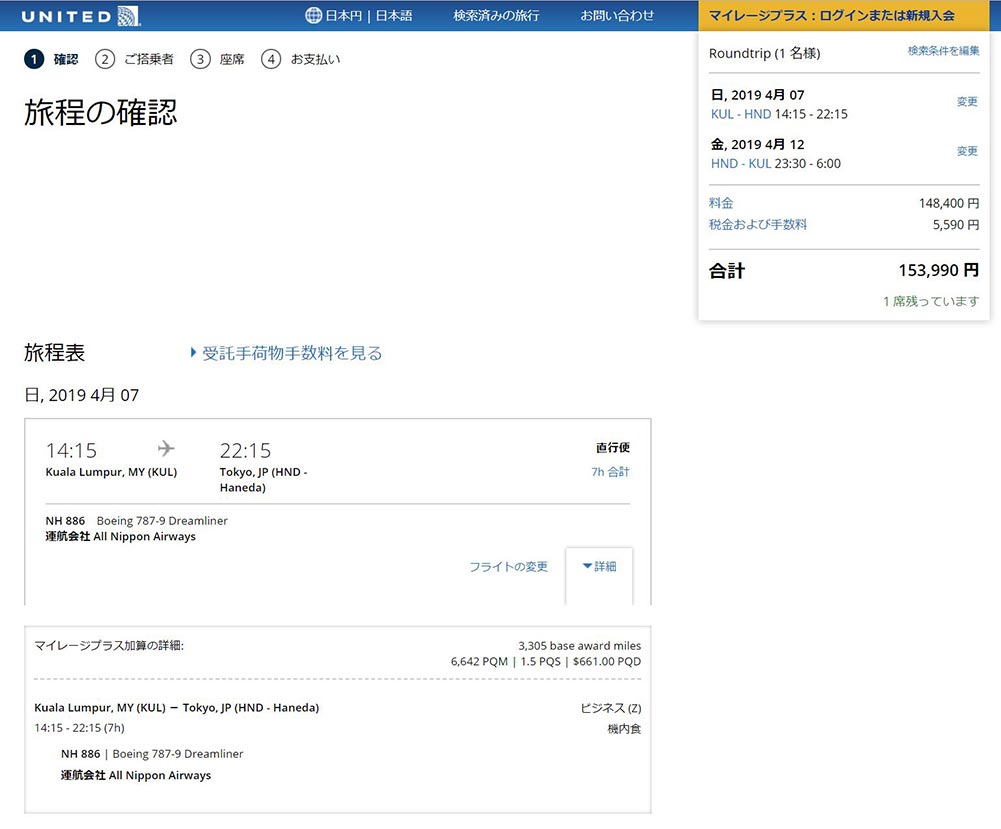Select step 3 座席
Image resolution: width=1001 pixels, height=829 pixels.
pyautogui.click(x=217, y=59)
